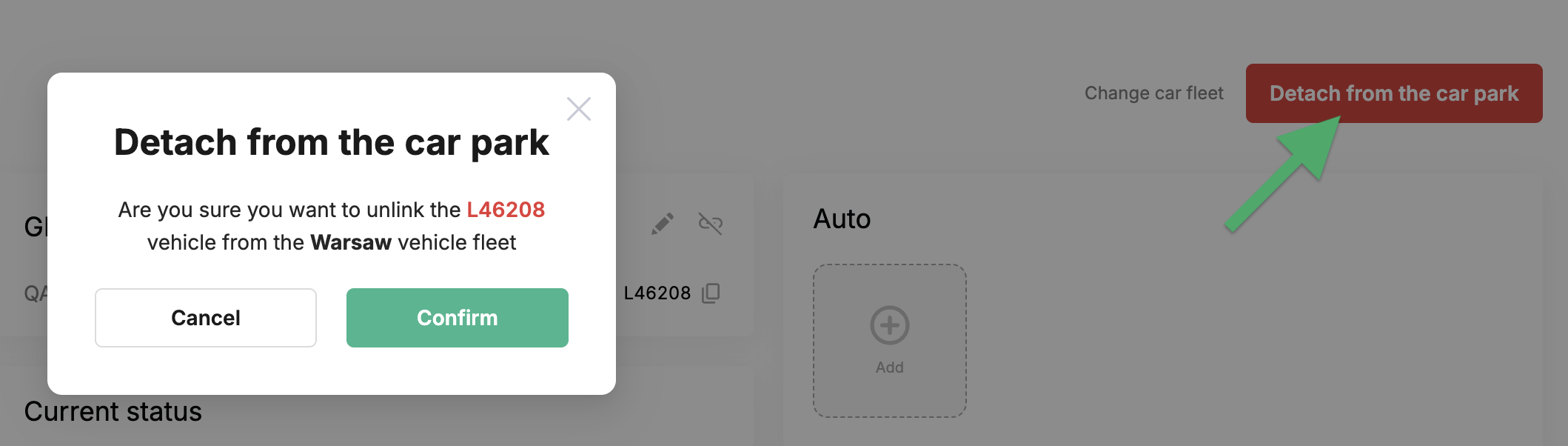Viewport: 1568px width, 446px height.
Task: Click the L46208 text beside the copy icon
Action: [657, 293]
